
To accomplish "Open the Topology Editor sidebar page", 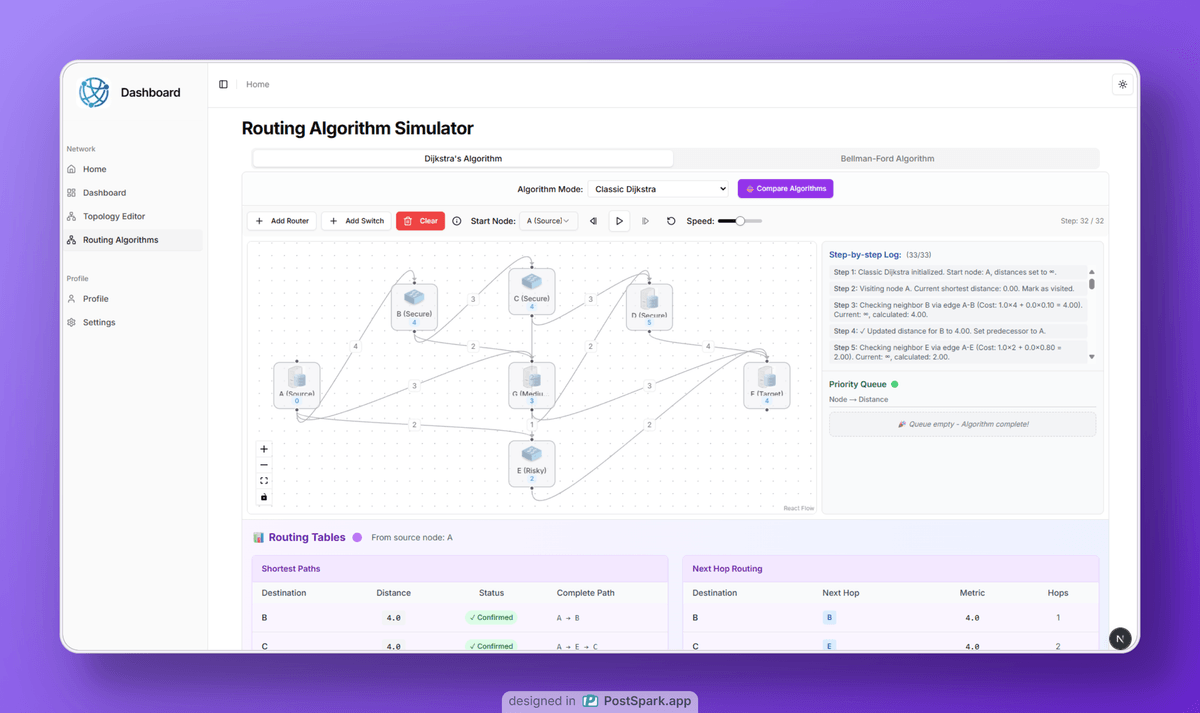I will [114, 216].
